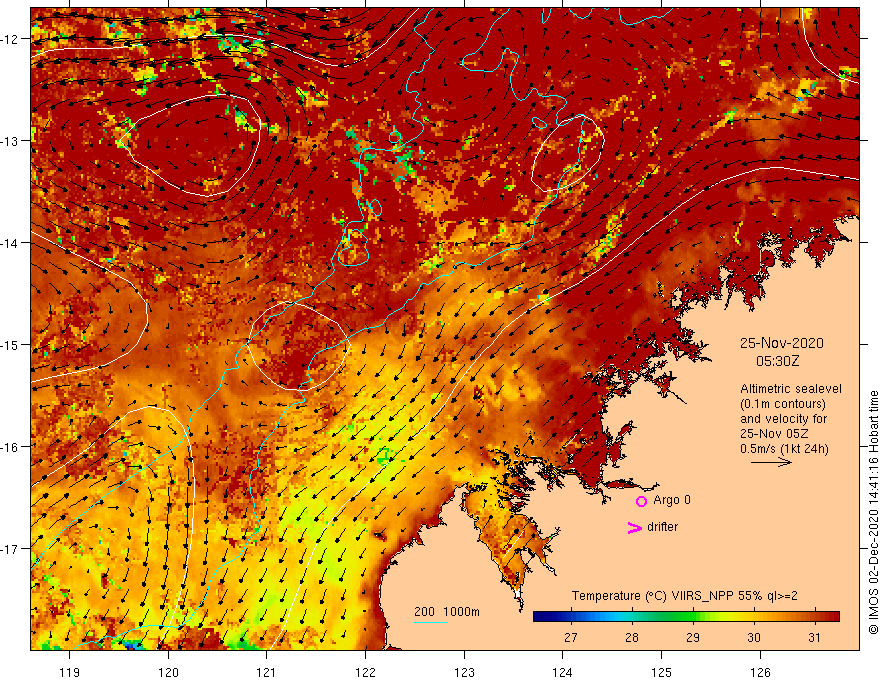The height and width of the screenshot is (680, 880).
Task: Click the '-17' latitude axis label
Action: pyautogui.click(x=11, y=549)
